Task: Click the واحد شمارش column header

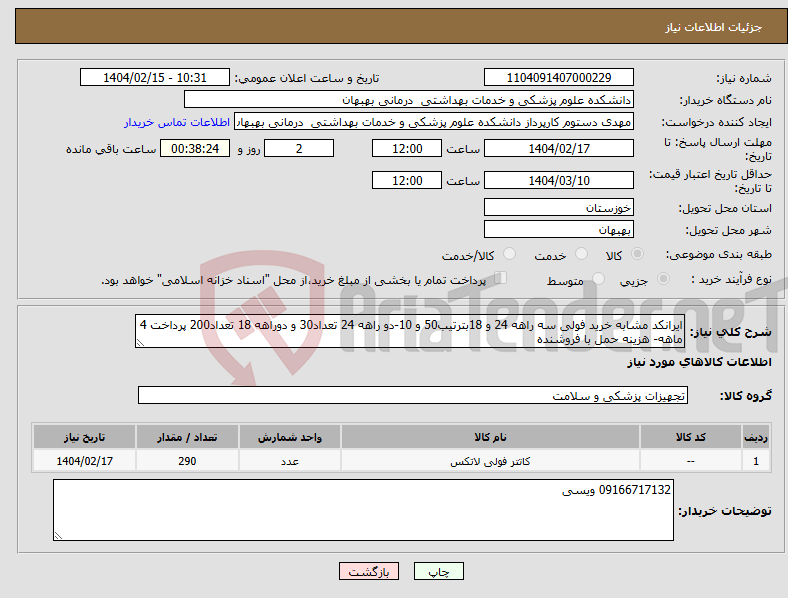Action: [290, 437]
